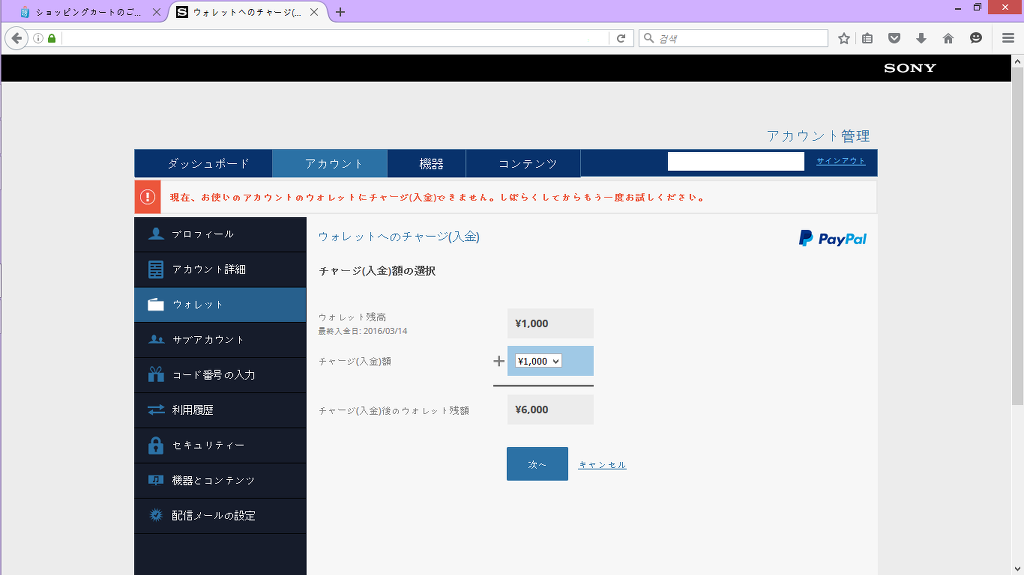Viewport: 1024px width, 575px height.
Task: Click the キャンセル link
Action: tap(602, 465)
